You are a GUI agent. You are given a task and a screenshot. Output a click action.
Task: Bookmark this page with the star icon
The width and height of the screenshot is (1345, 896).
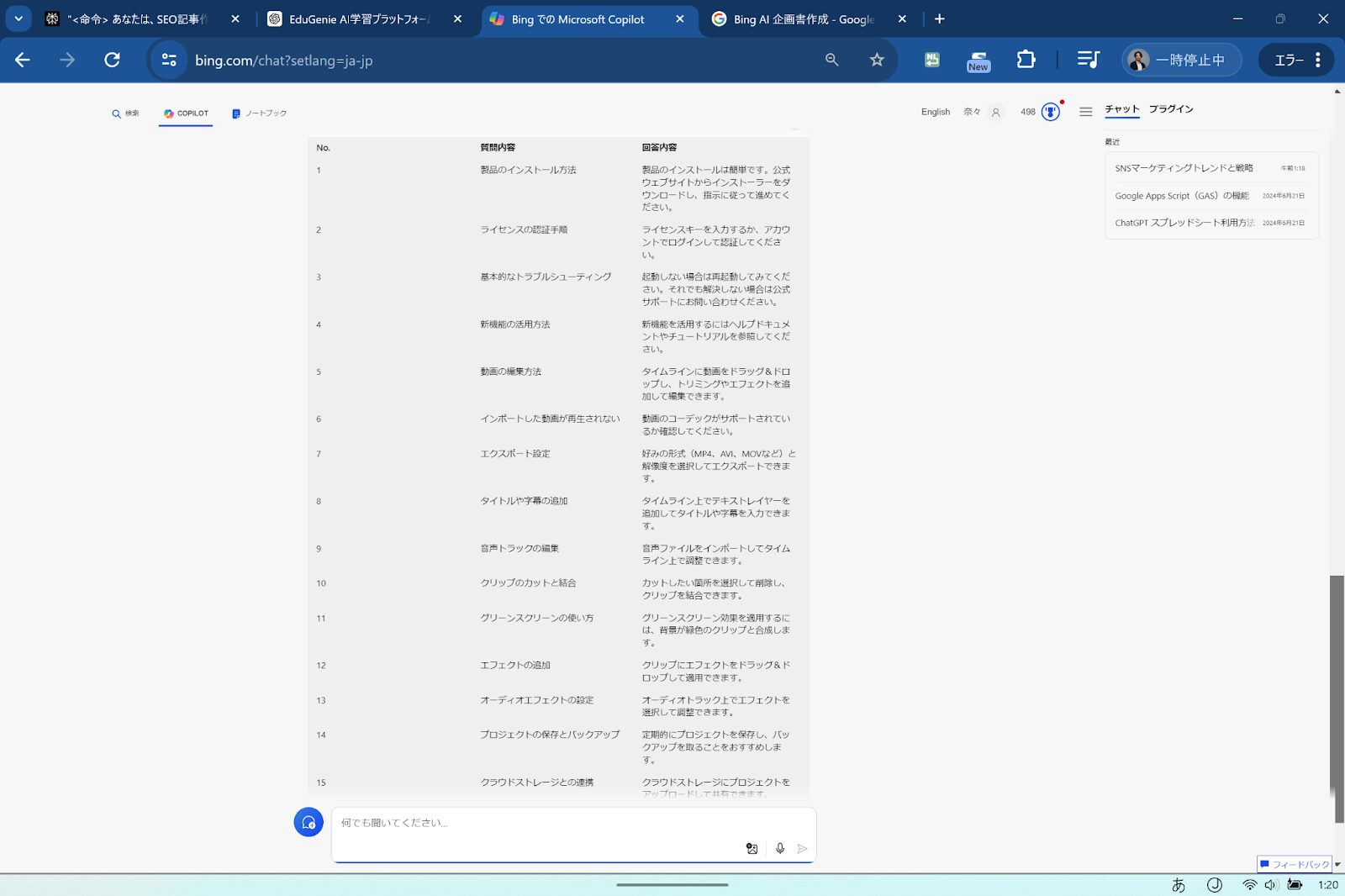click(877, 60)
